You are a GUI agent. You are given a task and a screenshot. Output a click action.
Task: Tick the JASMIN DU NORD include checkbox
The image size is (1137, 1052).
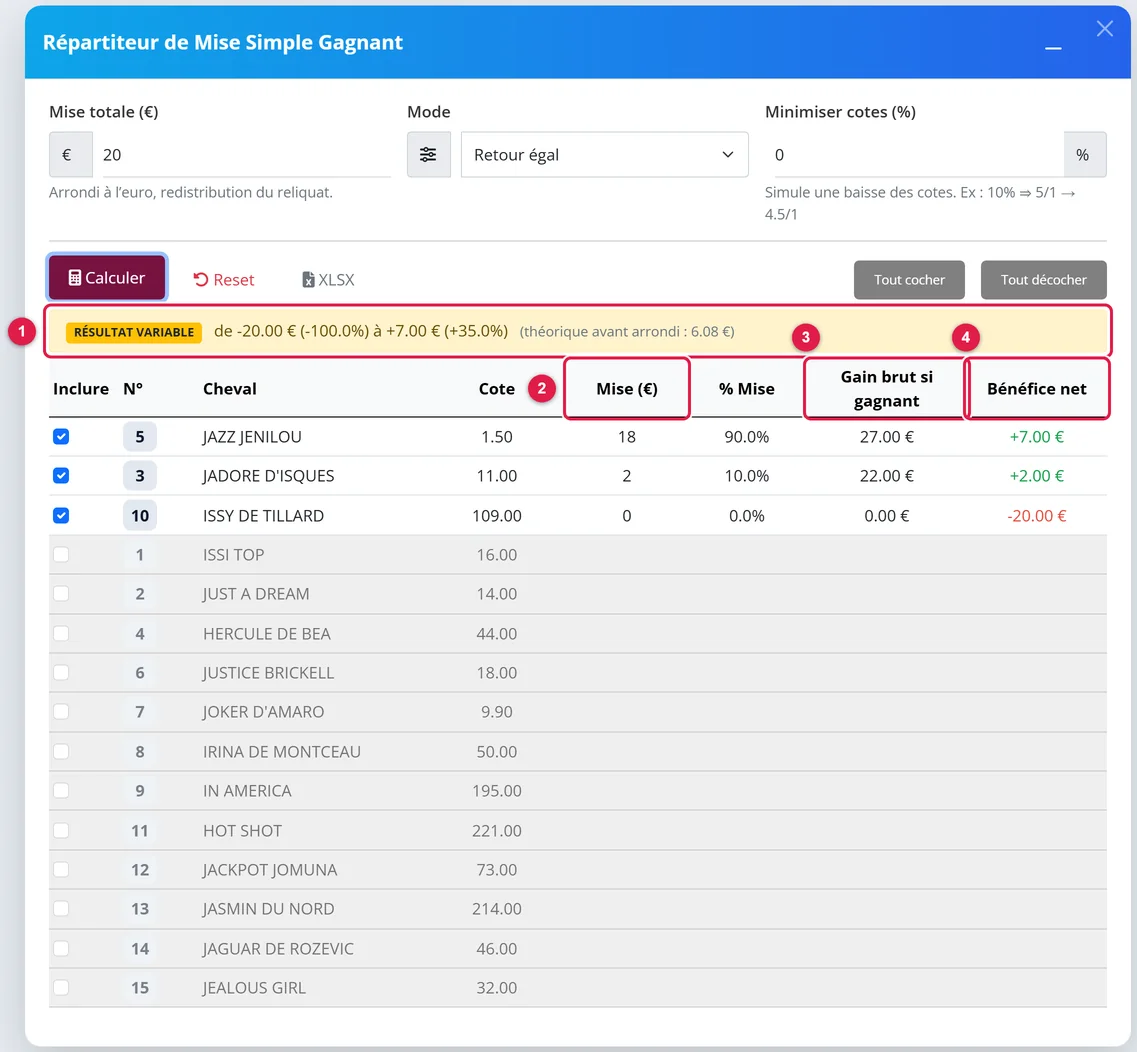pyautogui.click(x=61, y=909)
